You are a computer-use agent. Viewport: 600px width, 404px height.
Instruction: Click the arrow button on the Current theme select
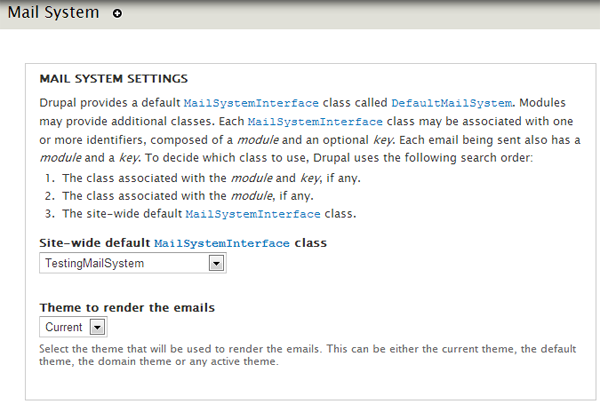pyautogui.click(x=97, y=327)
